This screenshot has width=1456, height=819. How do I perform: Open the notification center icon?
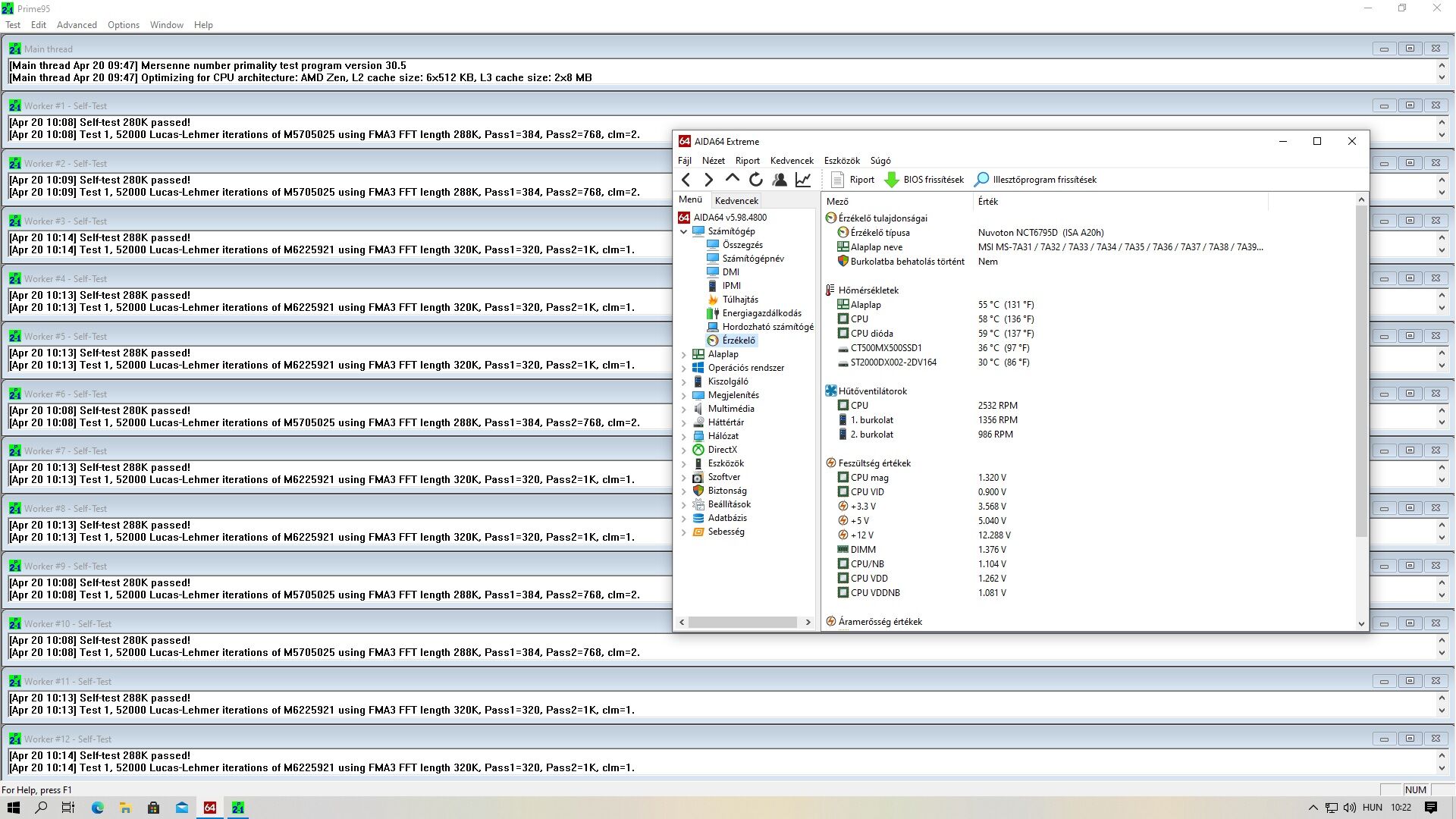click(x=1431, y=808)
